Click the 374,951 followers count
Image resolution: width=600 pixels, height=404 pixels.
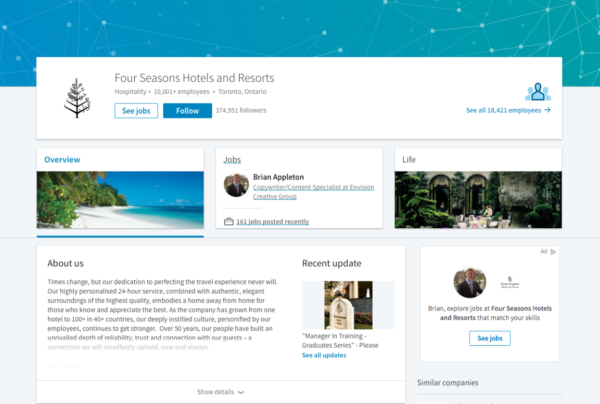point(241,110)
